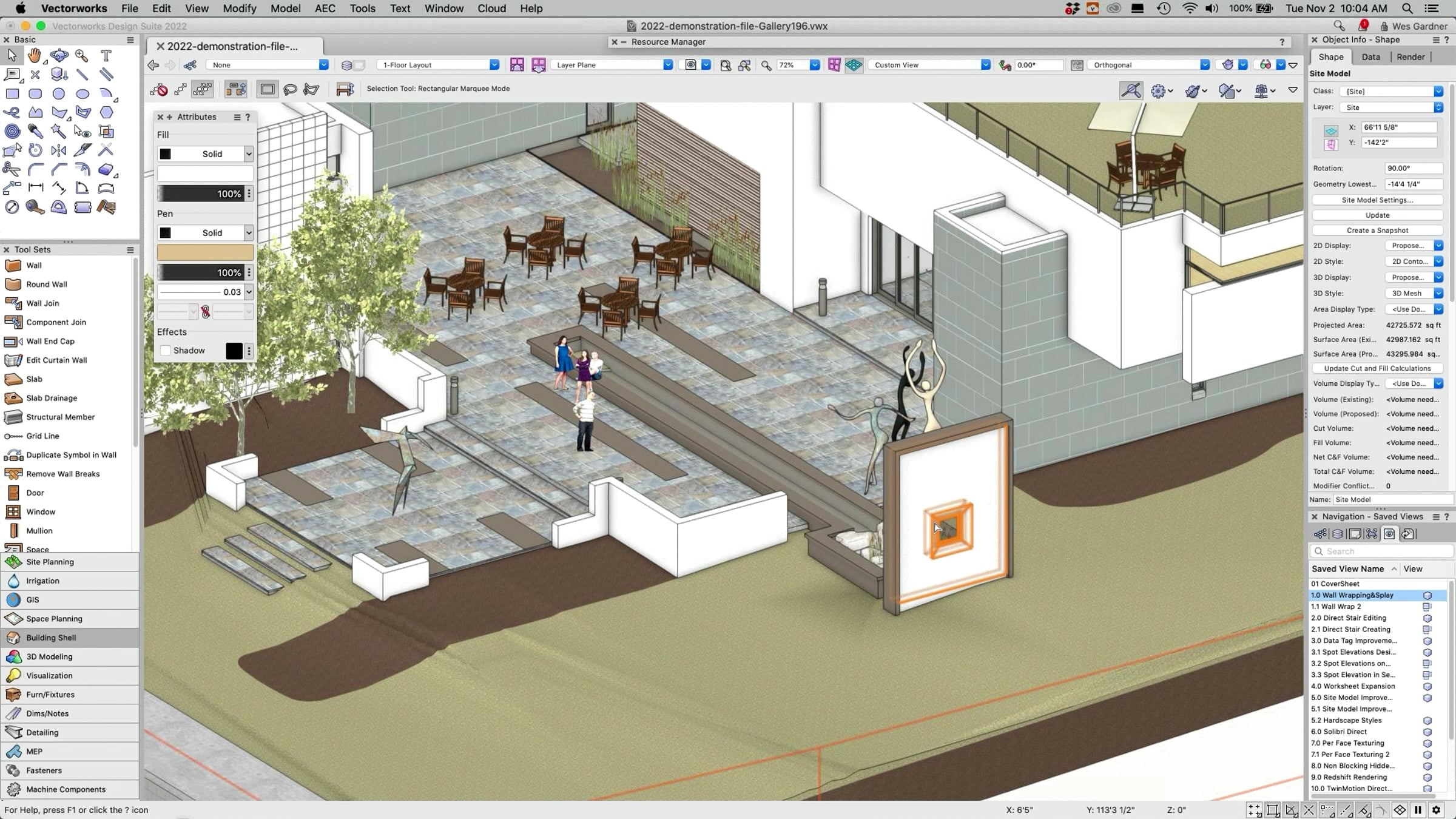
Task: Open the Fill style Solid dropdown
Action: 205,154
